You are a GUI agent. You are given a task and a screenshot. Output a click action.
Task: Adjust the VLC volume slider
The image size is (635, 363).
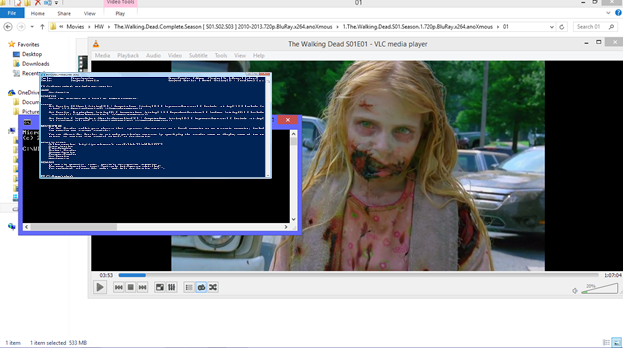(600, 289)
